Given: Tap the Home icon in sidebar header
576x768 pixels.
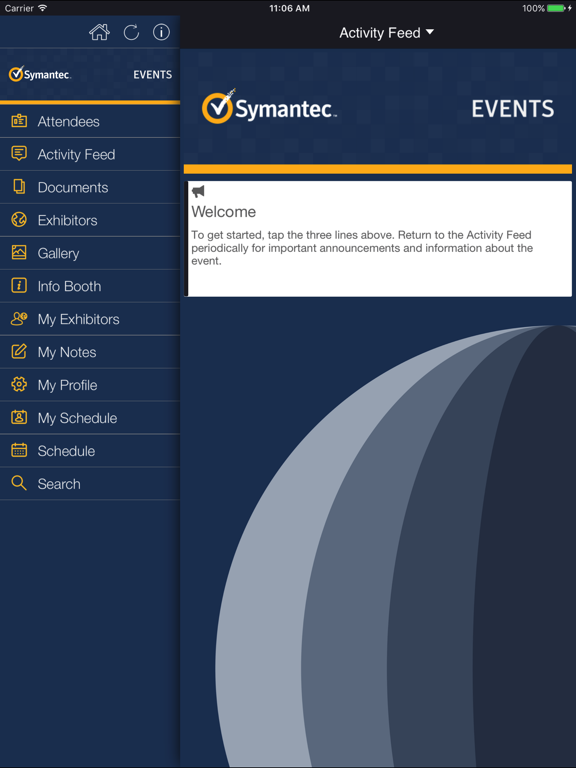Looking at the screenshot, I should pos(99,32).
